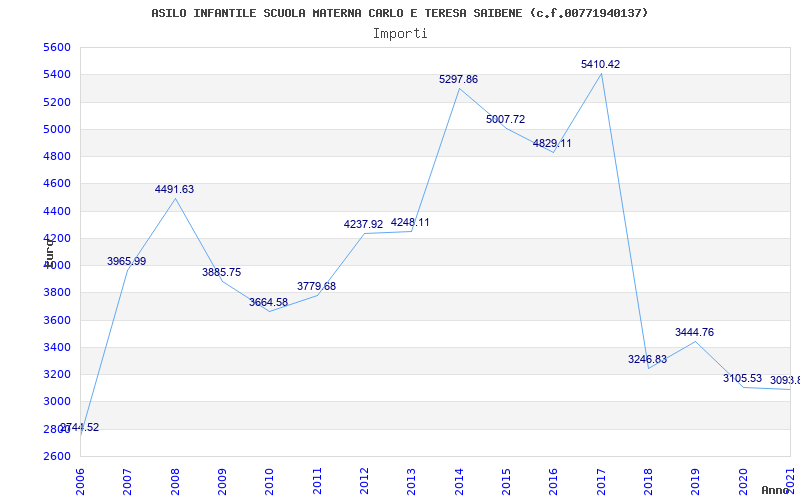This screenshot has height=500, width=800.
Task: Click the 4248.11 data label
Action: pyautogui.click(x=410, y=222)
